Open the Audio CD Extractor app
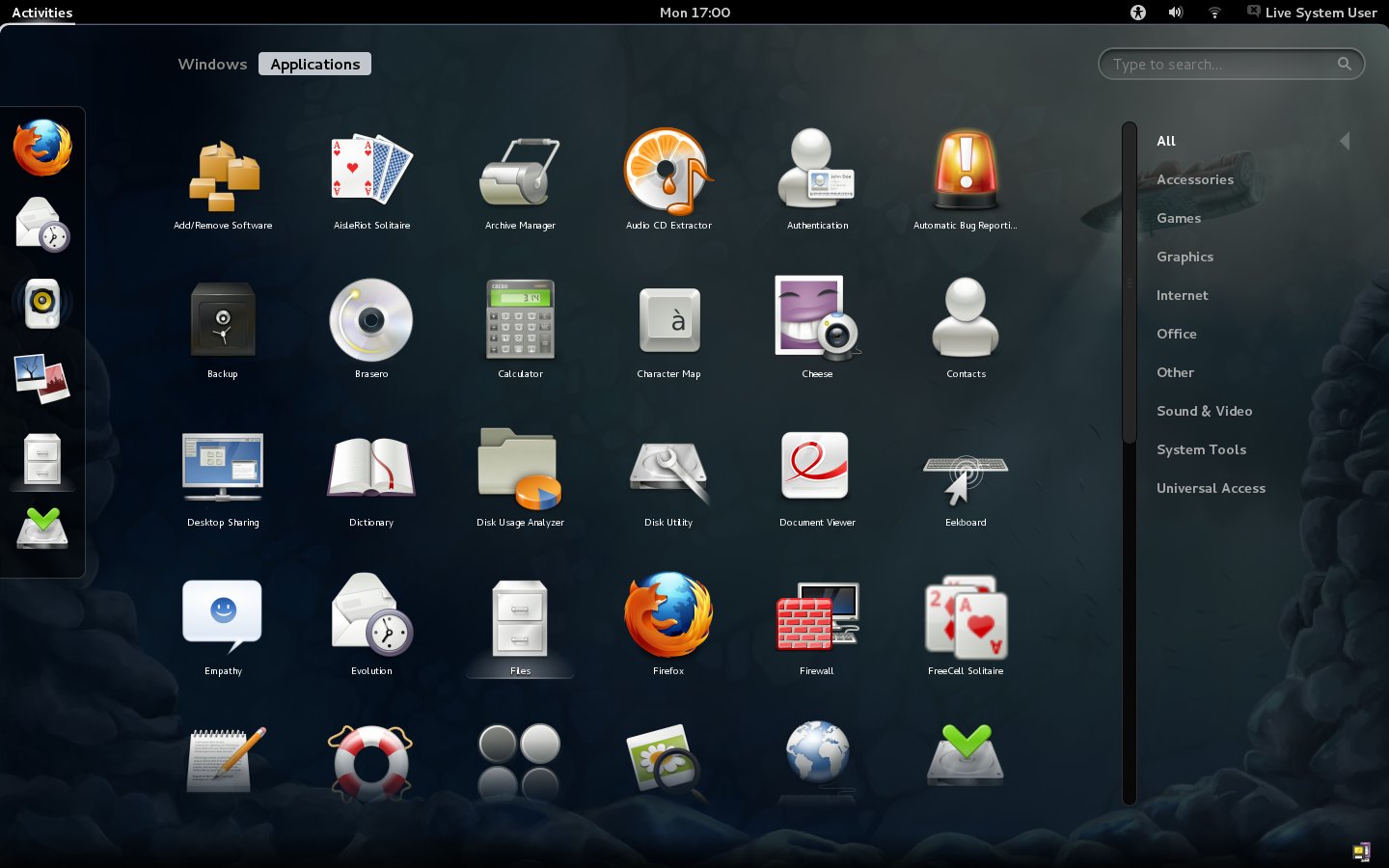The width and height of the screenshot is (1389, 868). point(668,172)
